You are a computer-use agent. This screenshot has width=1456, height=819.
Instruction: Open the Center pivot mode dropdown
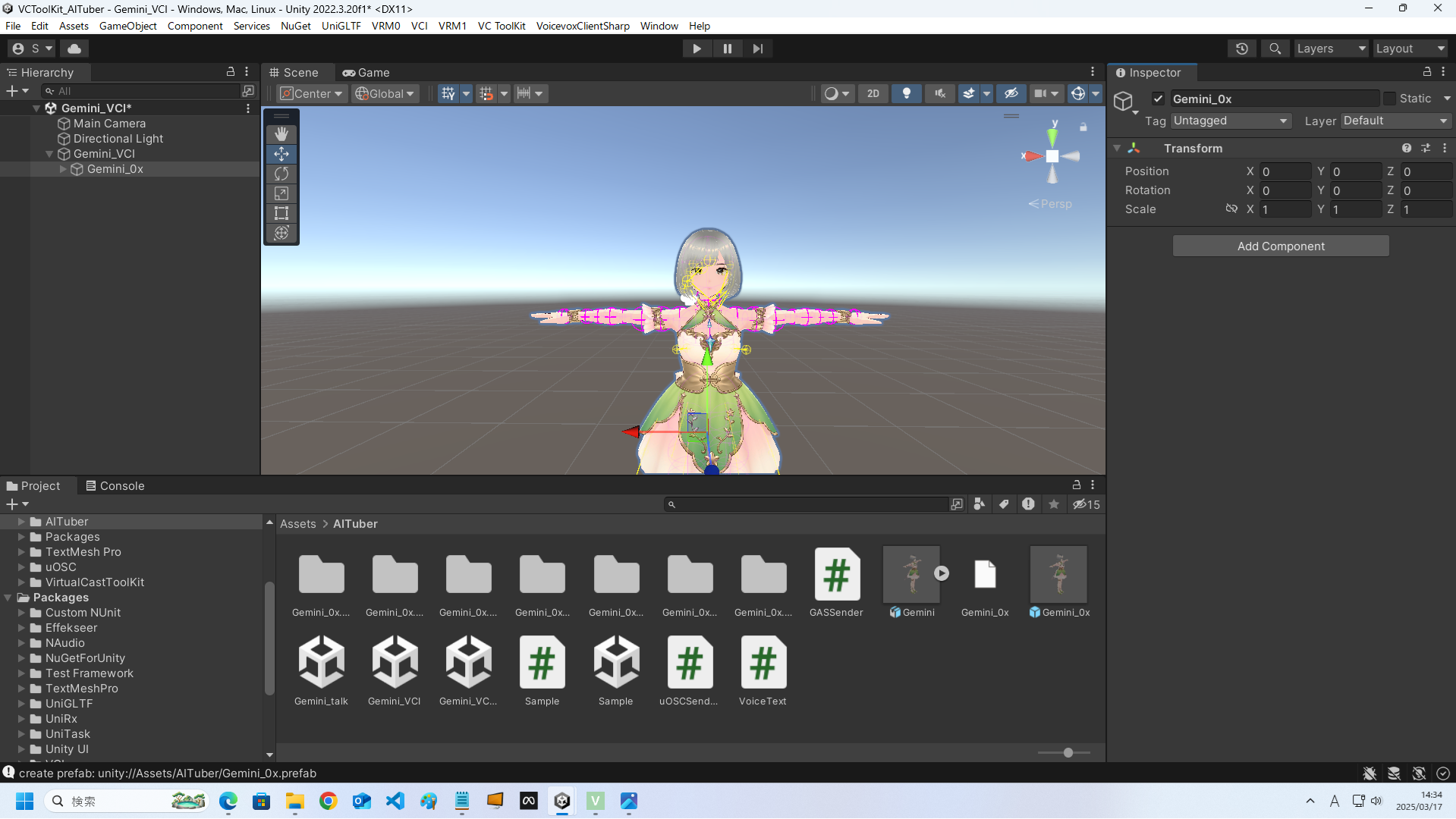[x=312, y=93]
